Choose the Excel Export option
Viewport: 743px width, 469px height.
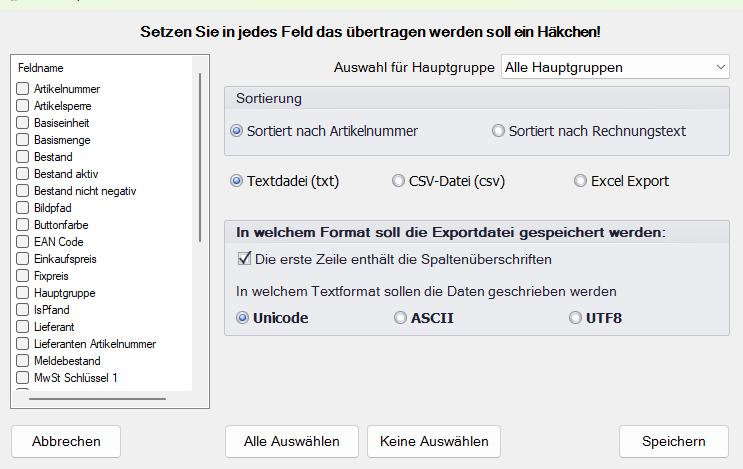580,181
